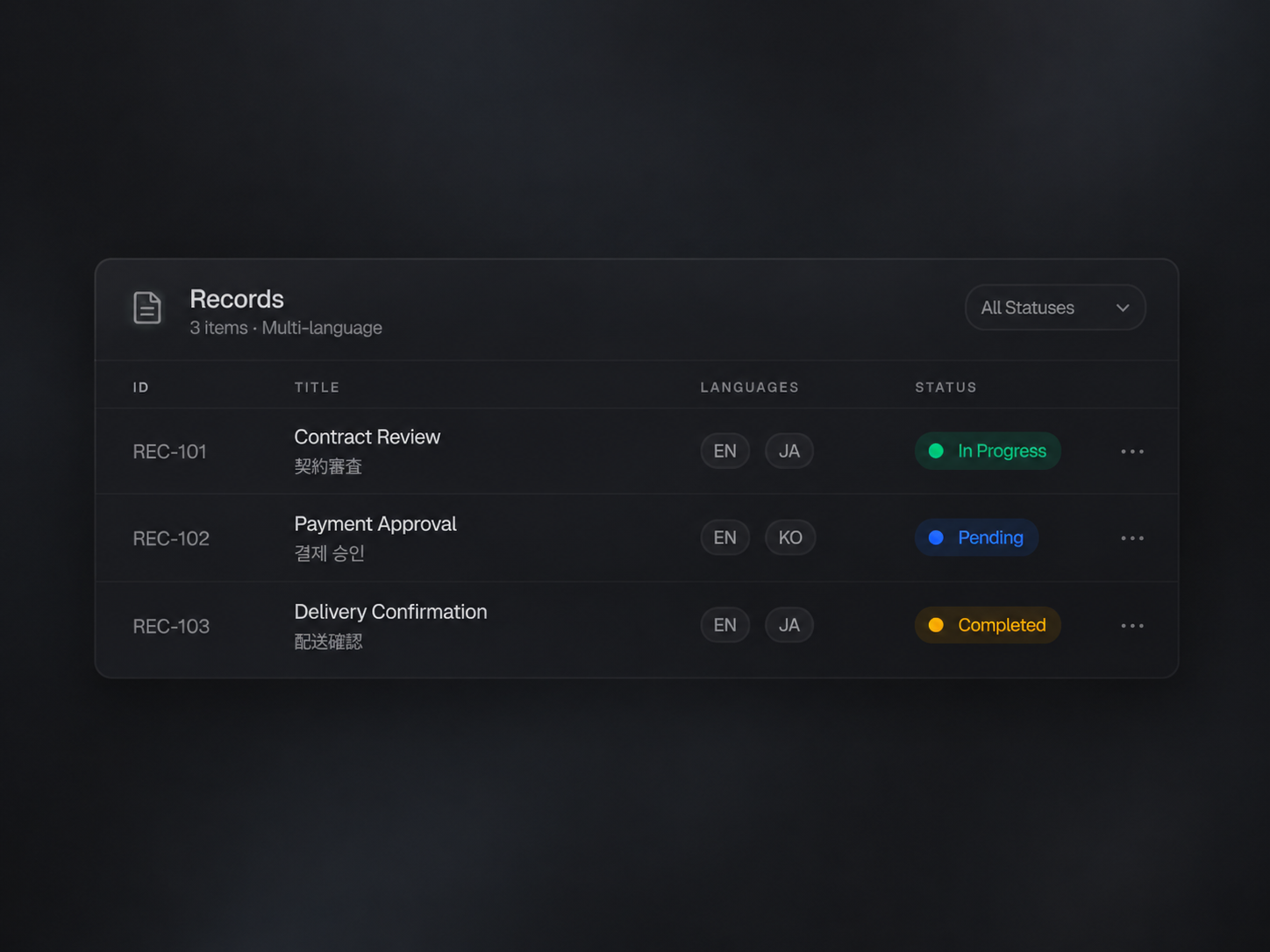Click the LANGUAGES column header
Image resolution: width=1270 pixels, height=952 pixels.
click(750, 387)
